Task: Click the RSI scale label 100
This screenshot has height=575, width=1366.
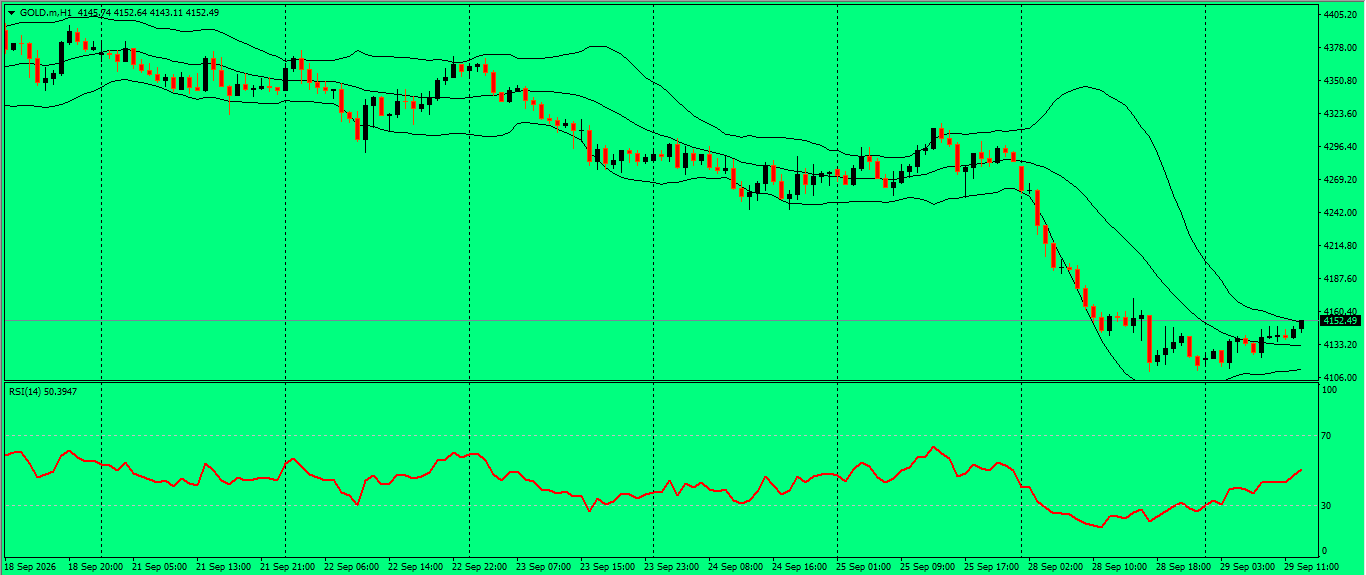Action: [1330, 390]
